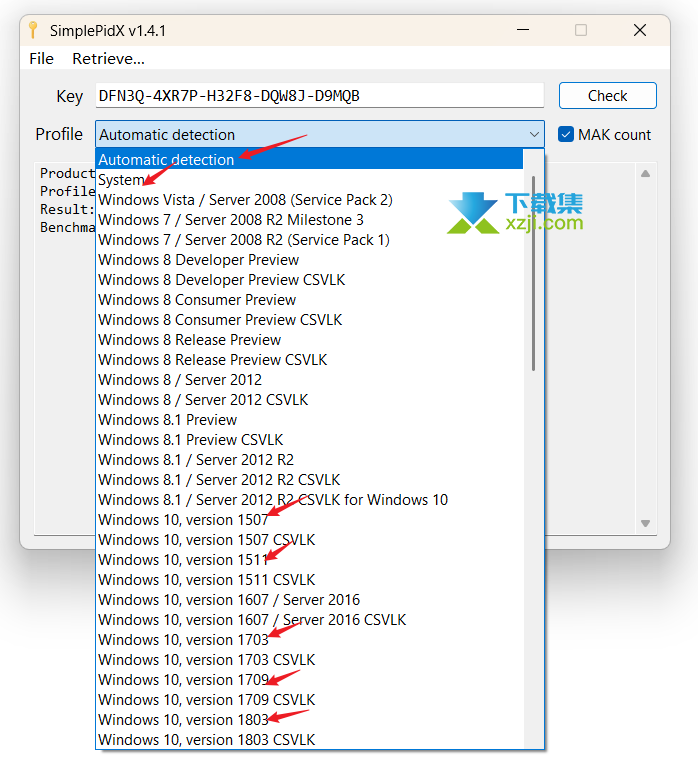Open the Retrieve... menu

tap(108, 59)
